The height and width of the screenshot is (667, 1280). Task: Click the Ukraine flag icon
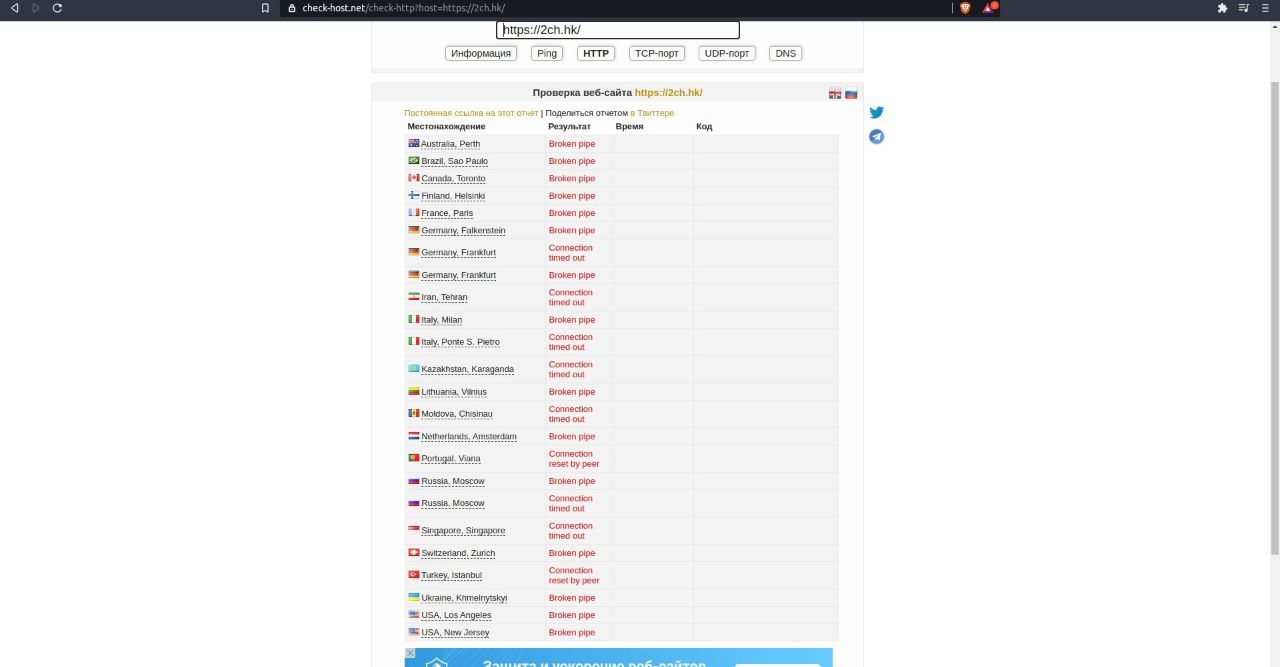coord(414,597)
